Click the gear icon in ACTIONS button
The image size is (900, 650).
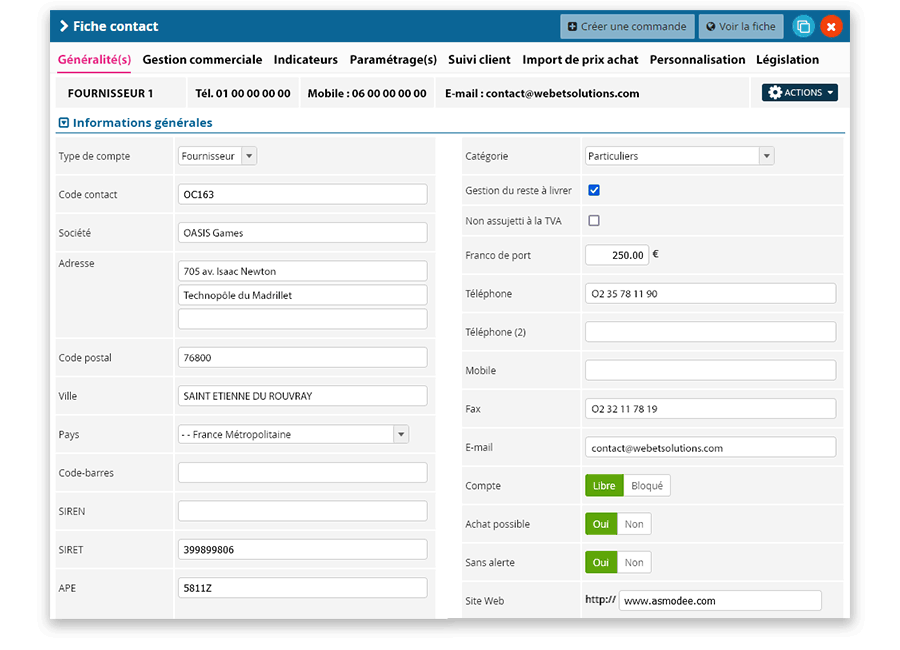click(775, 92)
